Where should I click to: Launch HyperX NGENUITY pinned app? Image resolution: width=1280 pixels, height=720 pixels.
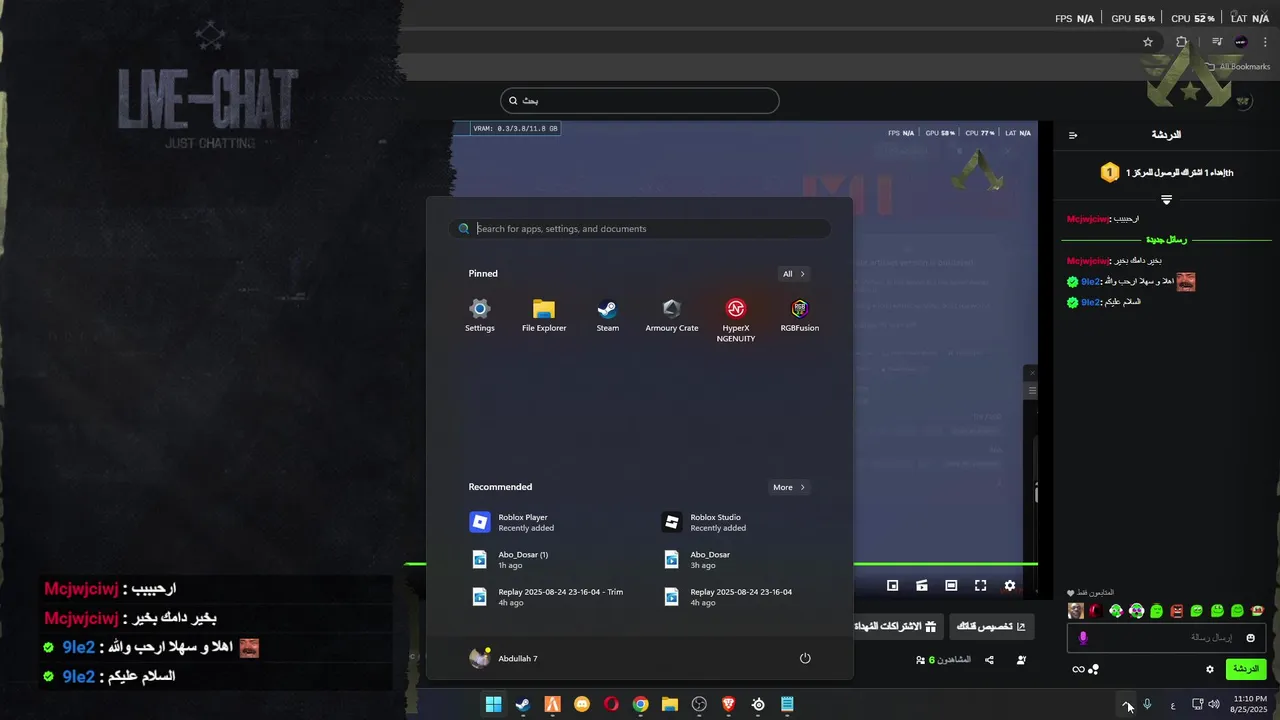click(736, 320)
